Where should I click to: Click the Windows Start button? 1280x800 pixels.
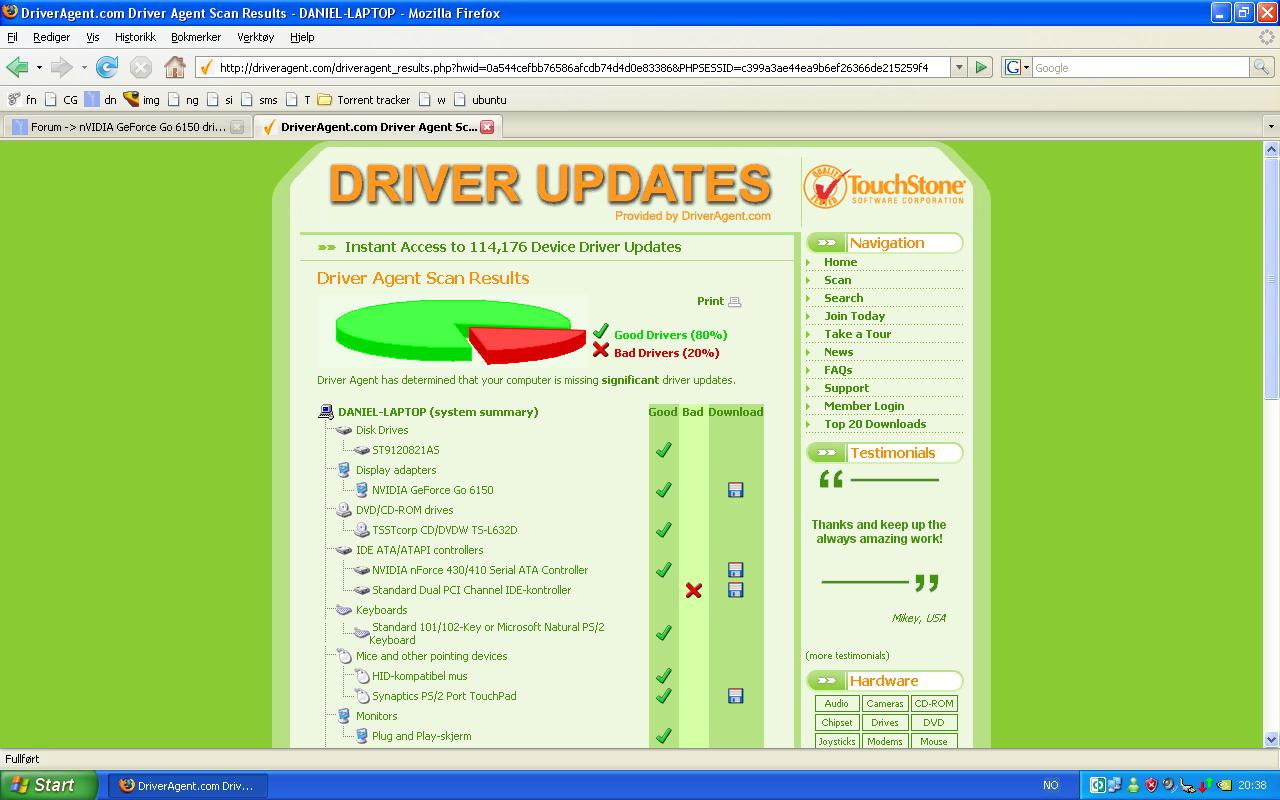click(x=49, y=785)
